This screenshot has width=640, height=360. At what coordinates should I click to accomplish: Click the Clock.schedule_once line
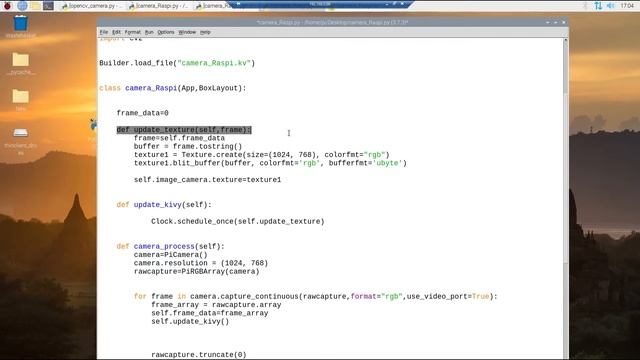click(238, 221)
